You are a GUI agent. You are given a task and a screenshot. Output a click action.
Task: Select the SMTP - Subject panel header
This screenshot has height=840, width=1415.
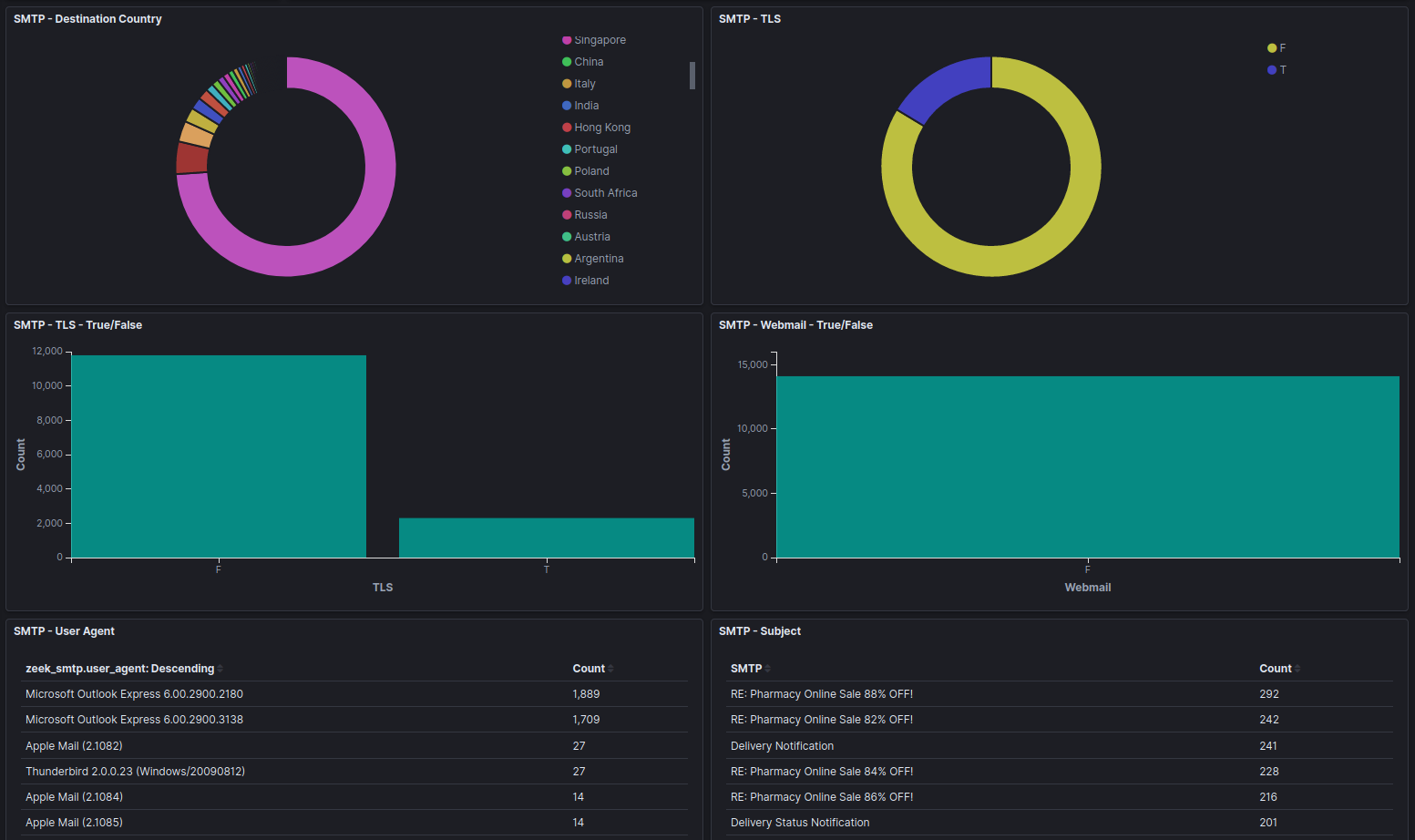click(x=759, y=630)
